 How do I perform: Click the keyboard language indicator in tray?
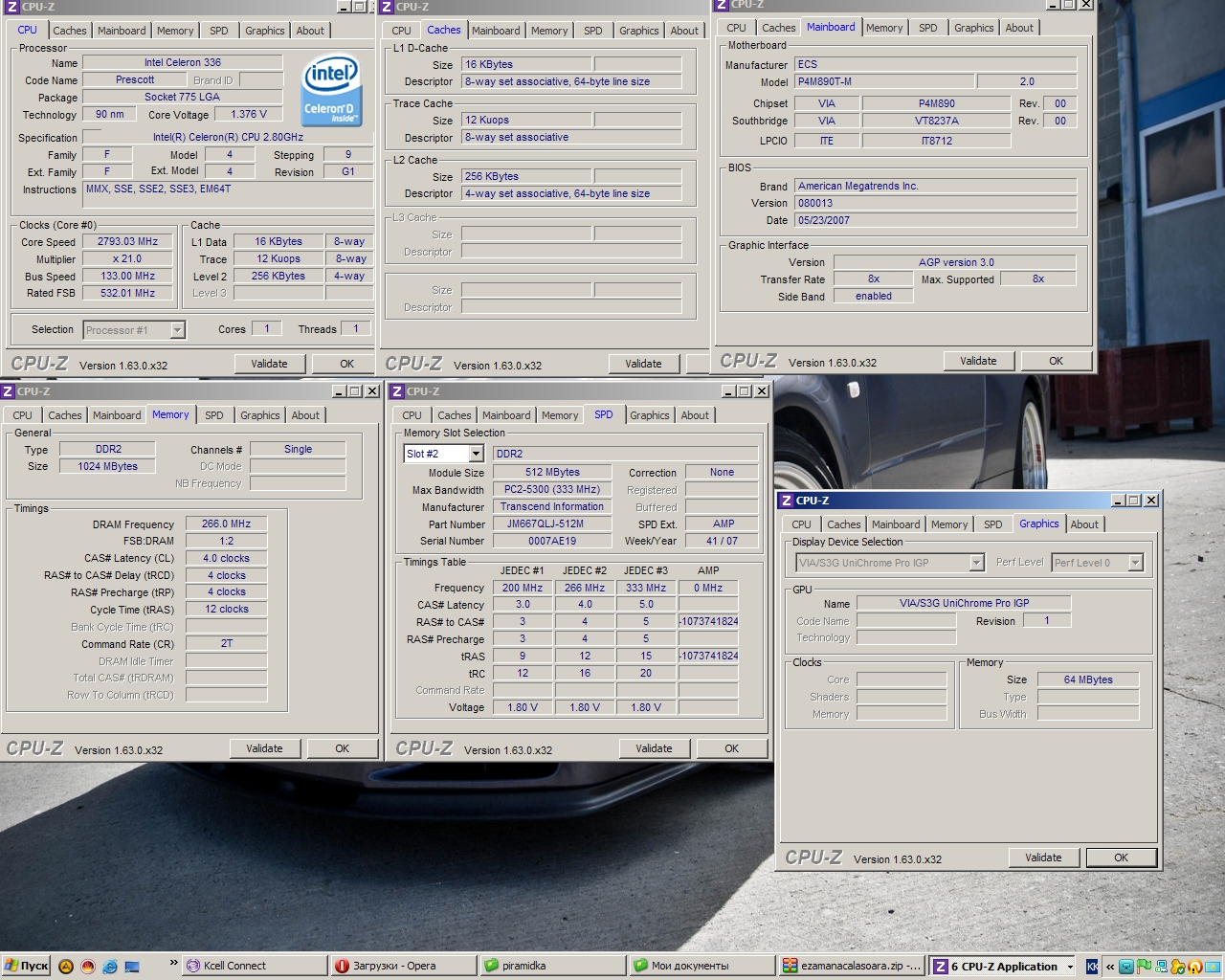[1092, 967]
